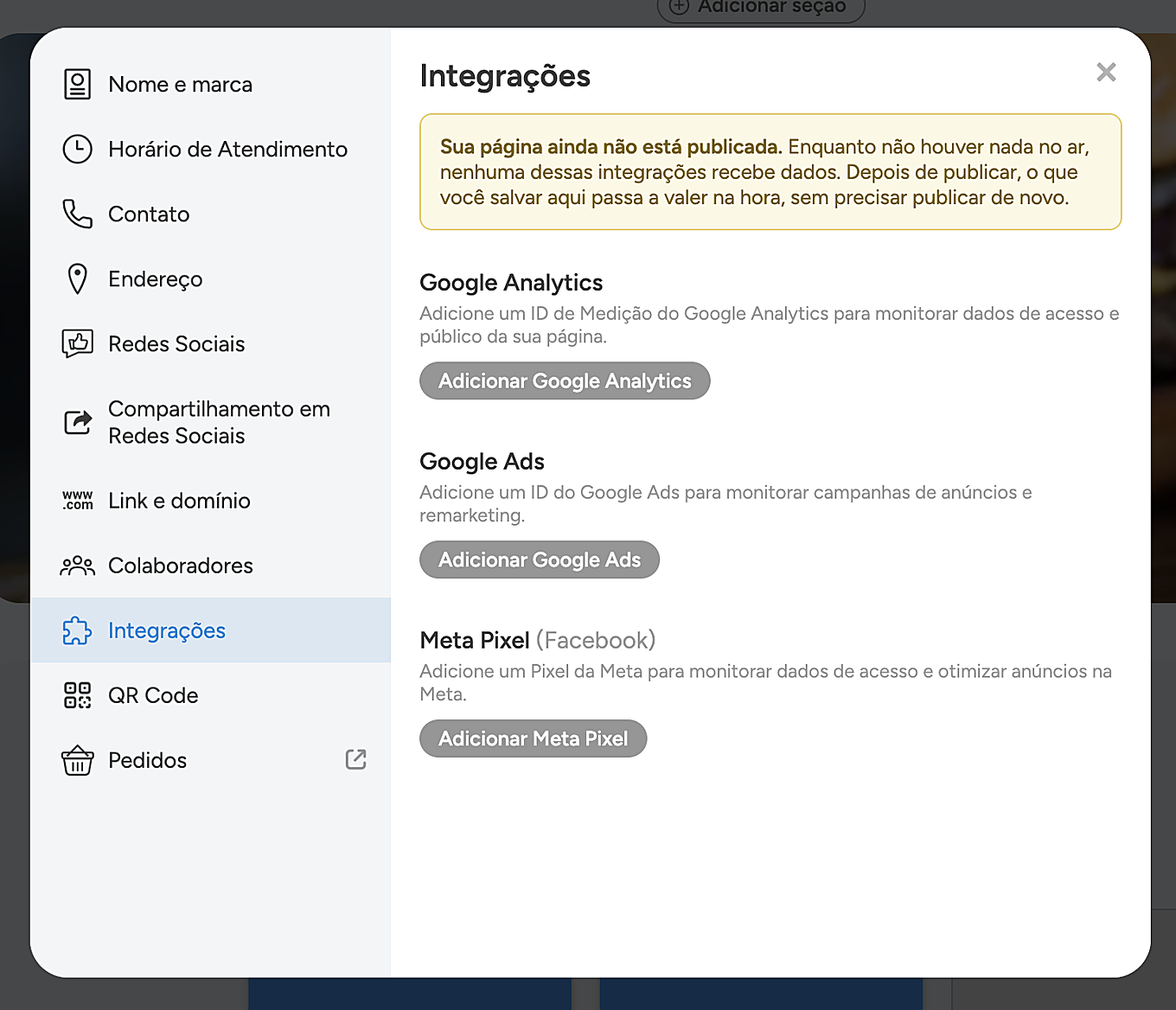Click the shopping basket Pedidos icon
The height and width of the screenshot is (1010, 1176).
tap(77, 760)
